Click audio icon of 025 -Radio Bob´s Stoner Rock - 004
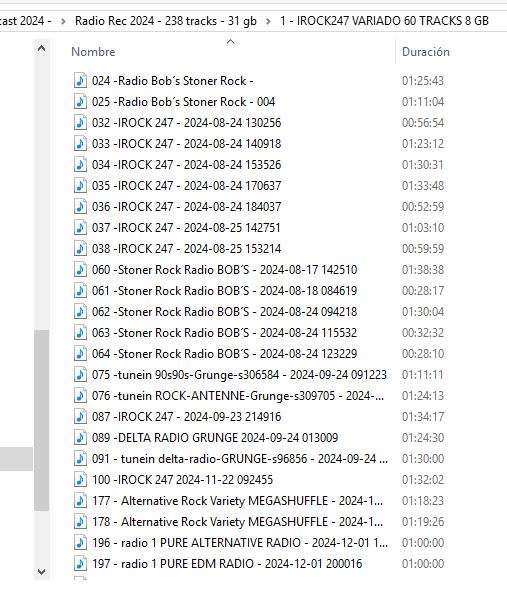Image resolution: width=507 pixels, height=600 pixels. (80, 102)
